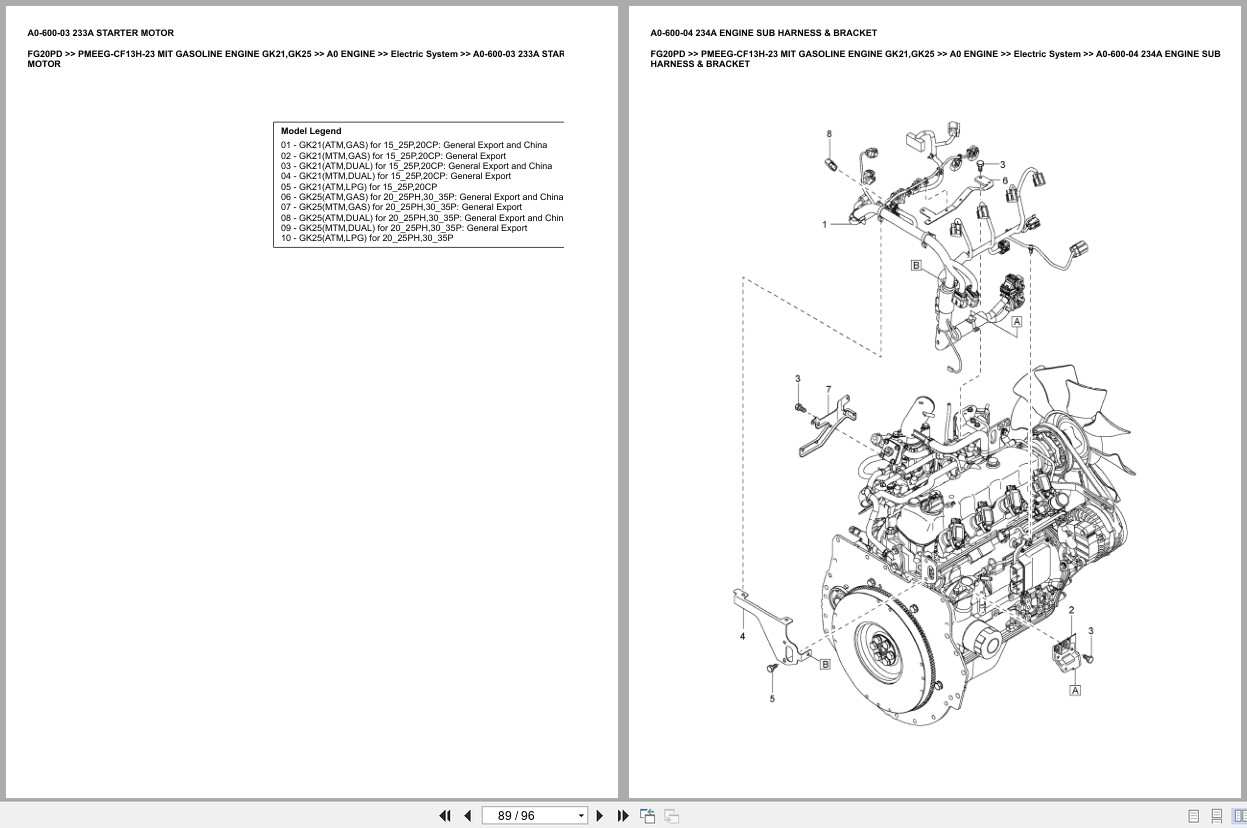Click the Model Legend heading
1247x828 pixels.
pos(311,131)
